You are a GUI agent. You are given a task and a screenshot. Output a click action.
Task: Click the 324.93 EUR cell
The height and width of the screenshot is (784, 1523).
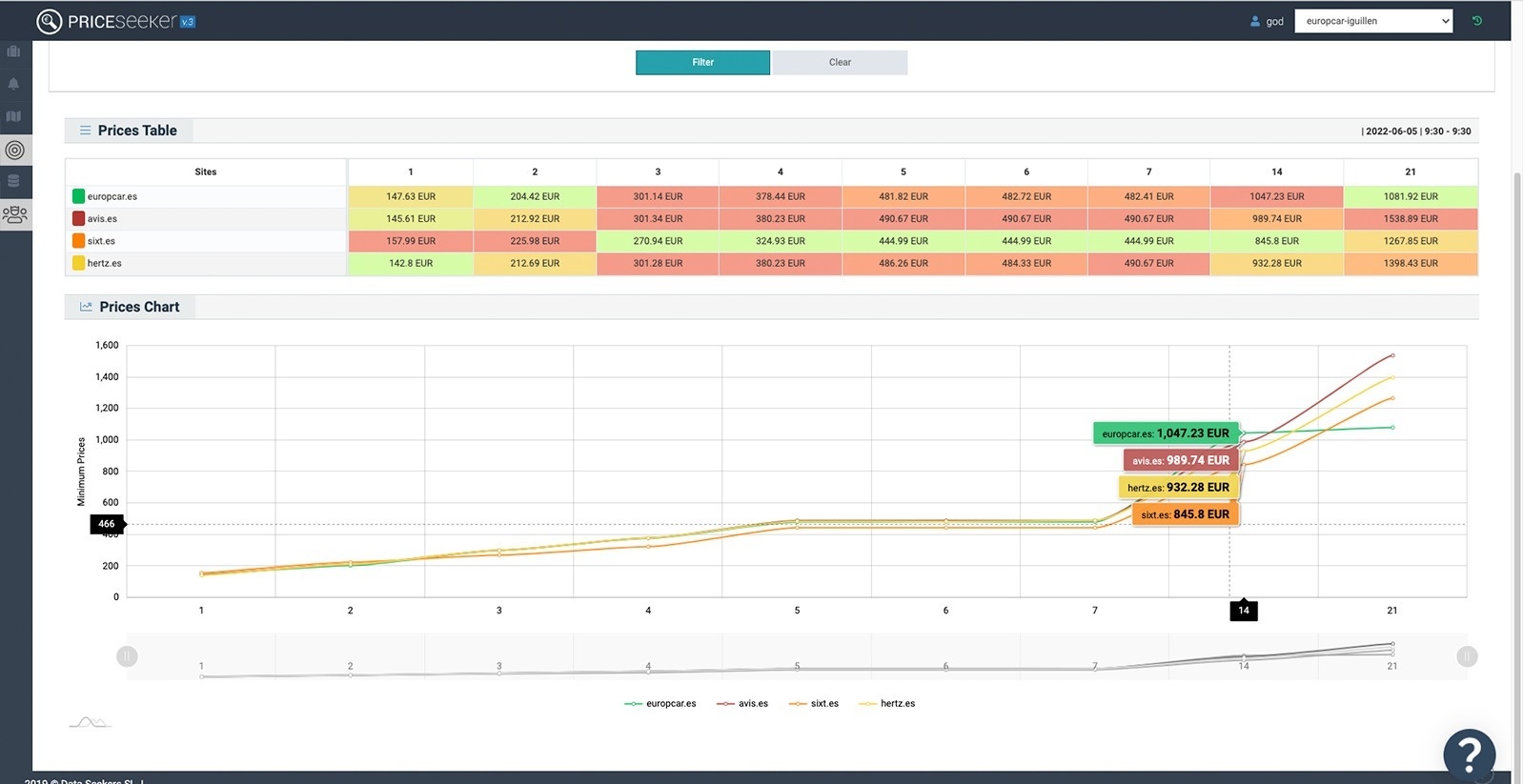pos(781,241)
